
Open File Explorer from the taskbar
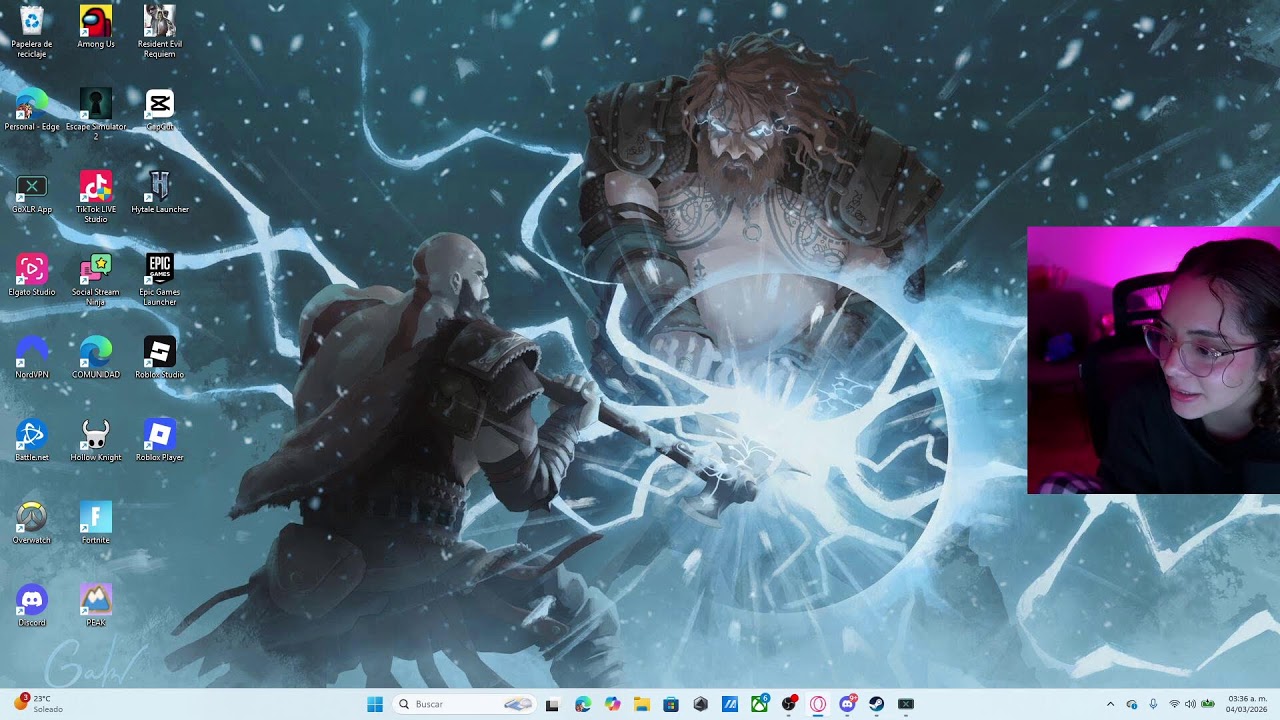[x=641, y=704]
